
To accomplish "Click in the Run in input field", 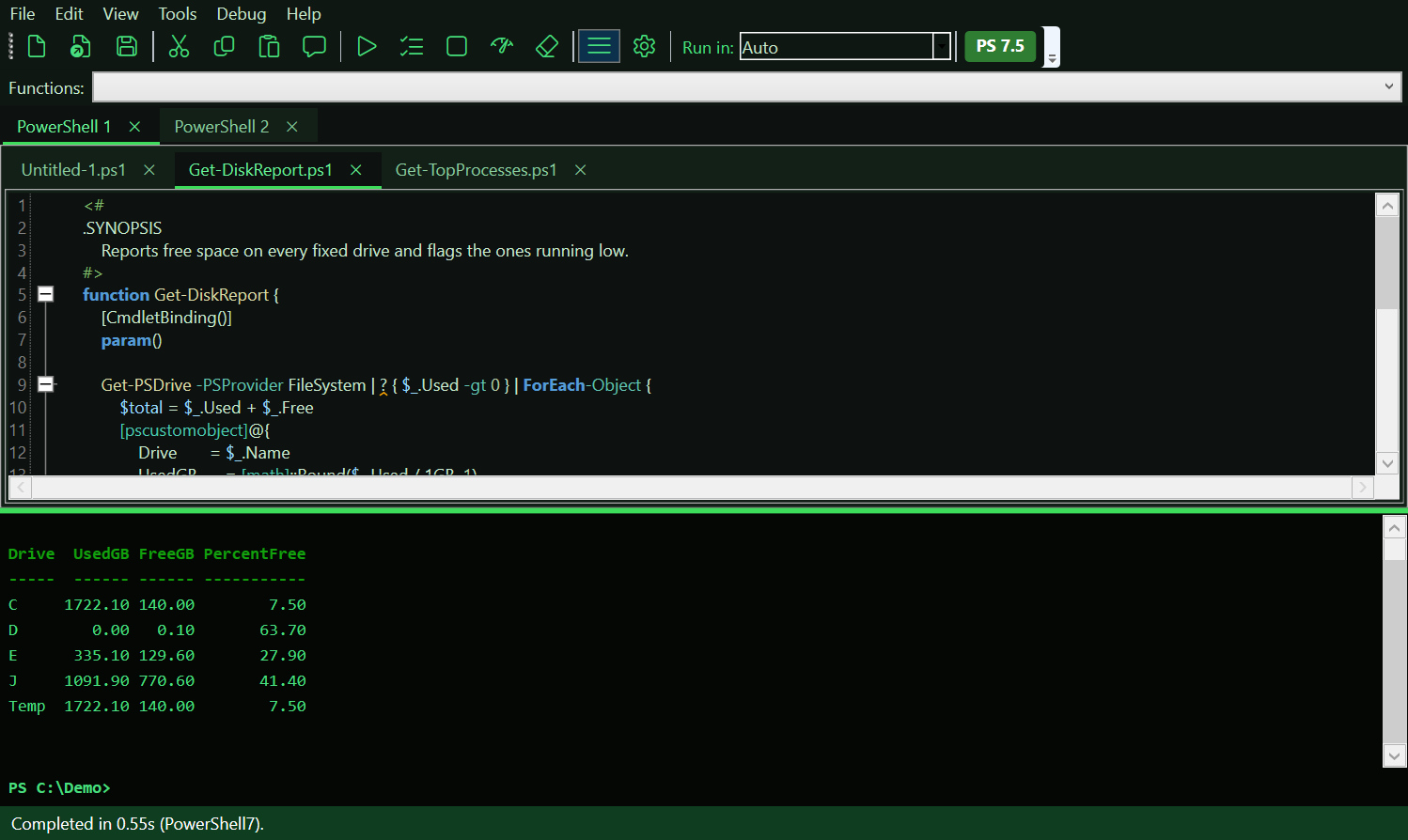I will pos(837,46).
